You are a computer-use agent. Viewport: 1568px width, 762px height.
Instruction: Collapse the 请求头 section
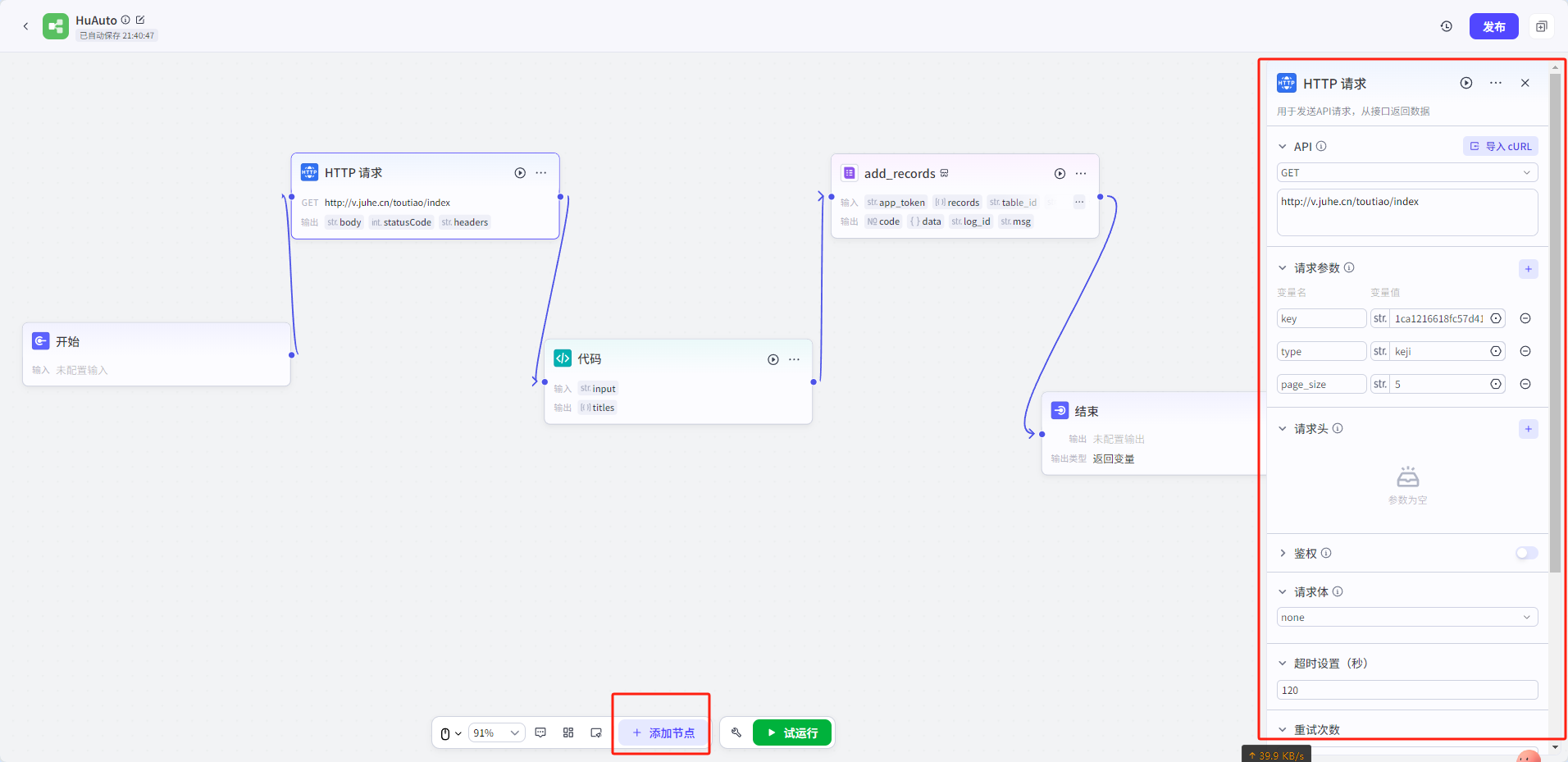1283,429
